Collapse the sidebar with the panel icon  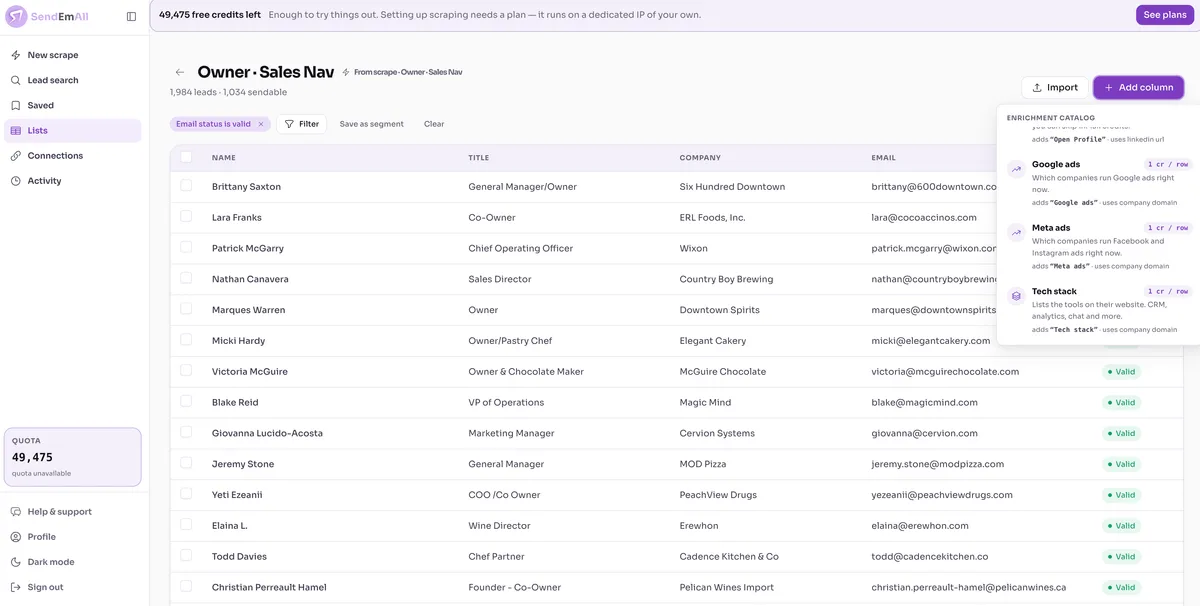131,16
